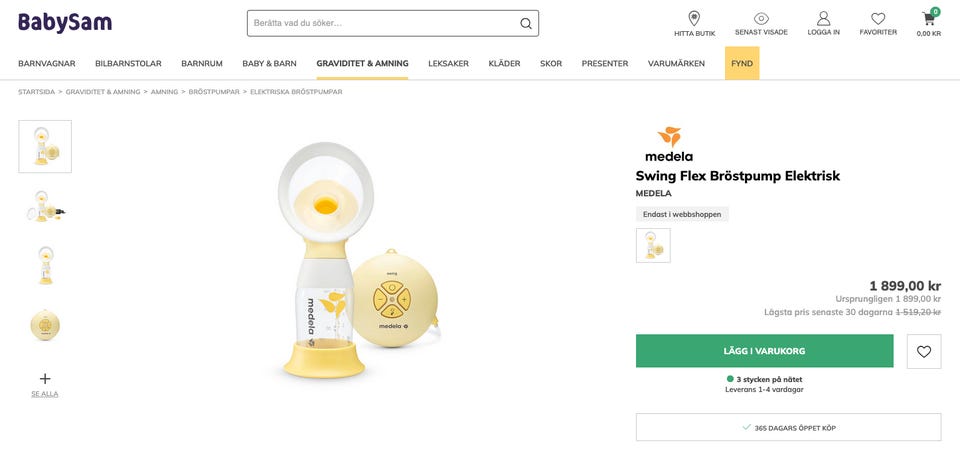
Task: Click the Logga In person icon
Action: click(823, 19)
